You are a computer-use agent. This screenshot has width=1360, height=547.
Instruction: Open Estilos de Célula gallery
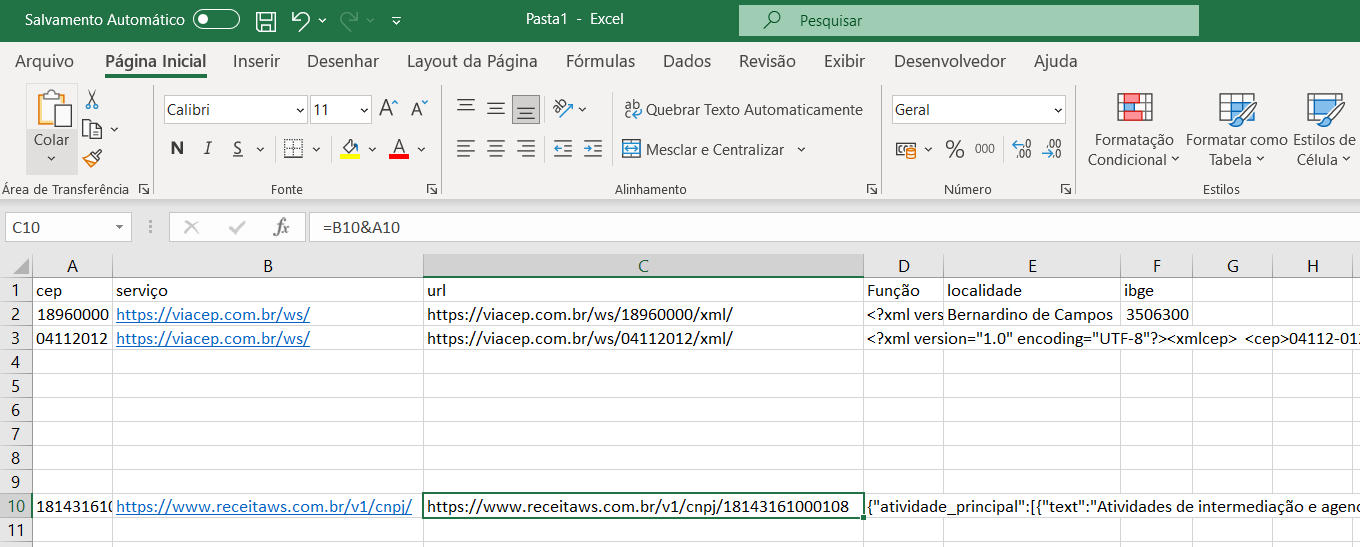tap(1324, 130)
